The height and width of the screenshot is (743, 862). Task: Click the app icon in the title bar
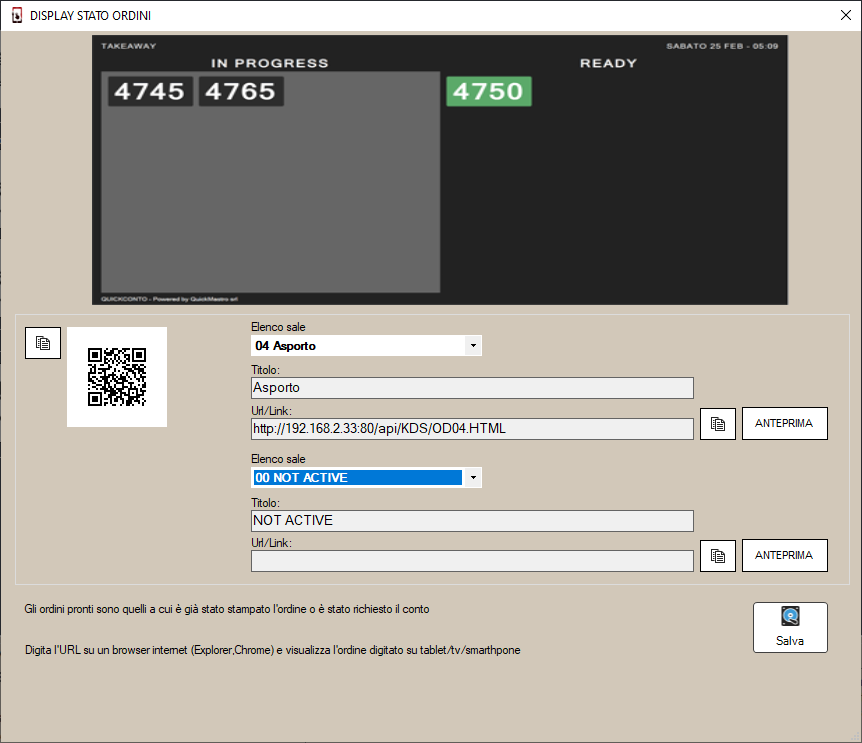(16, 16)
